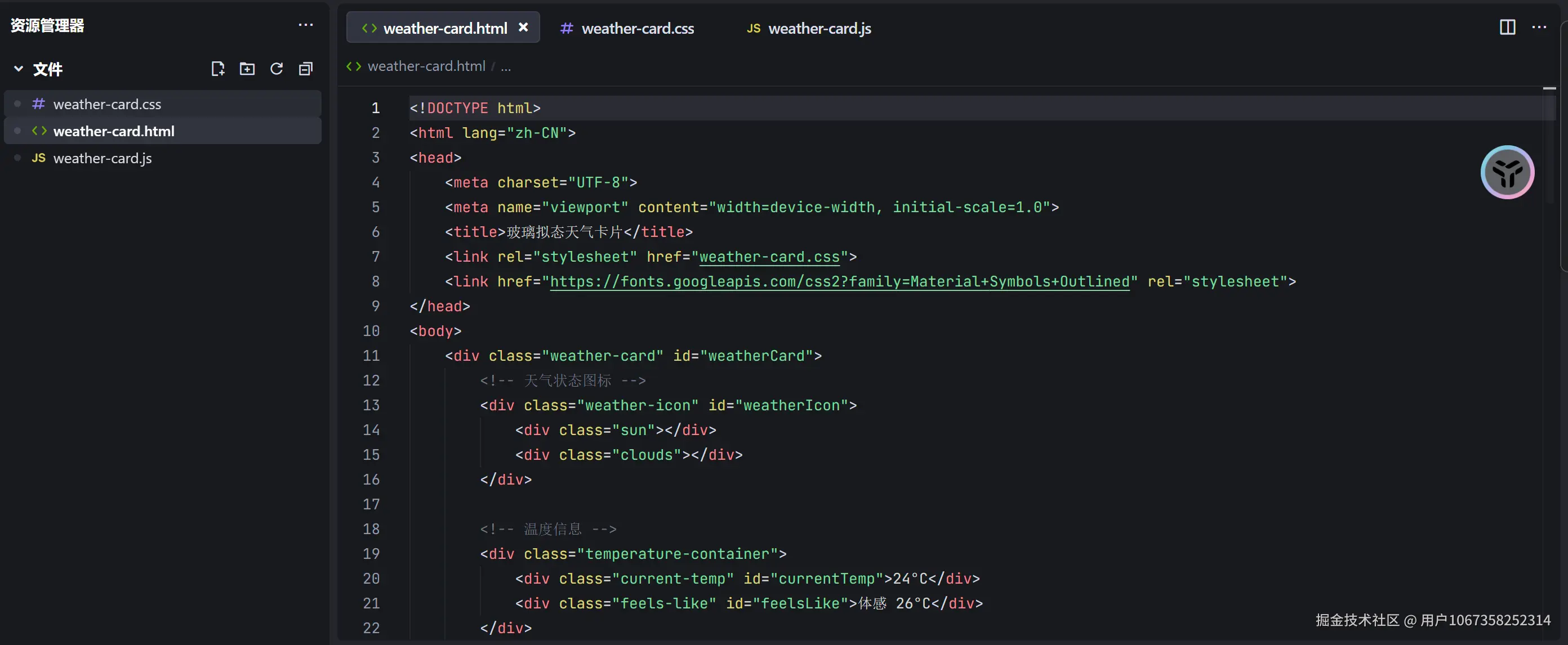The width and height of the screenshot is (1568, 645).
Task: Click the new folder icon
Action: (x=247, y=69)
